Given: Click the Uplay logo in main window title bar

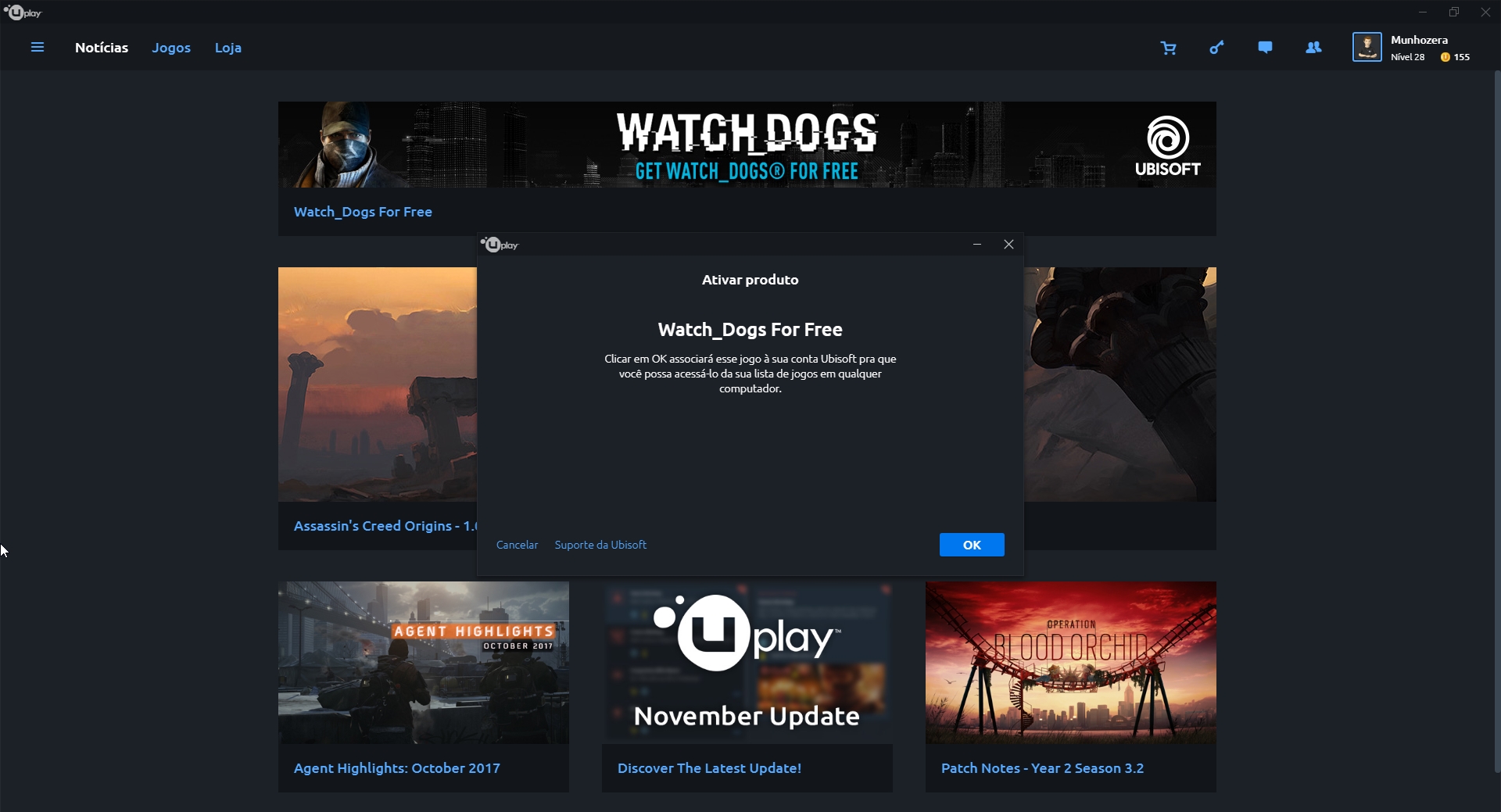Looking at the screenshot, I should (23, 13).
